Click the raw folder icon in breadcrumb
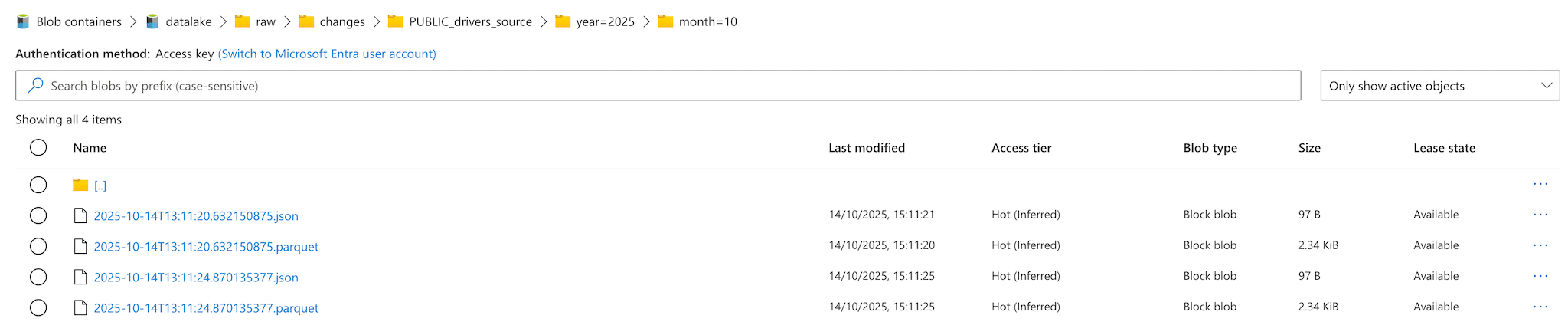This screenshot has height=335, width=1568. [243, 21]
